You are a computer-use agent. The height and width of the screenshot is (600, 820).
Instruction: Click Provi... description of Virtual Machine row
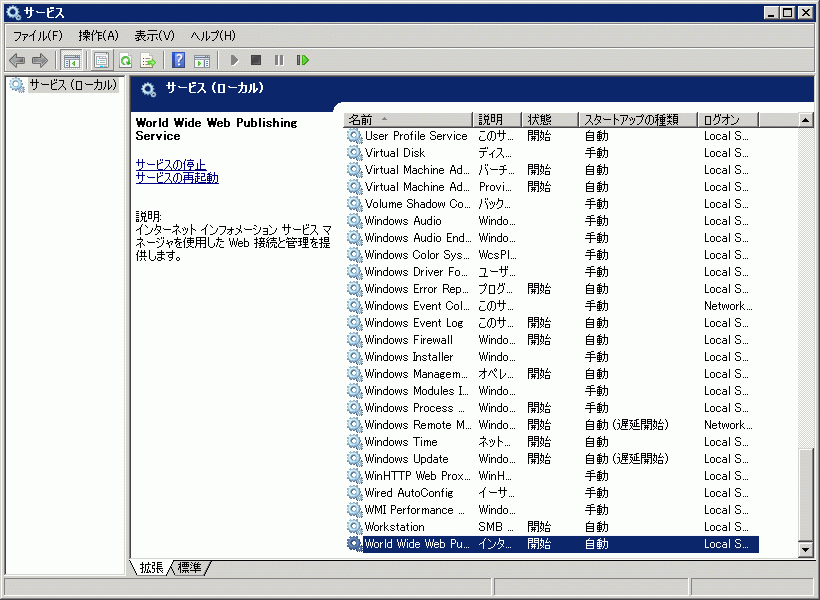(495, 187)
